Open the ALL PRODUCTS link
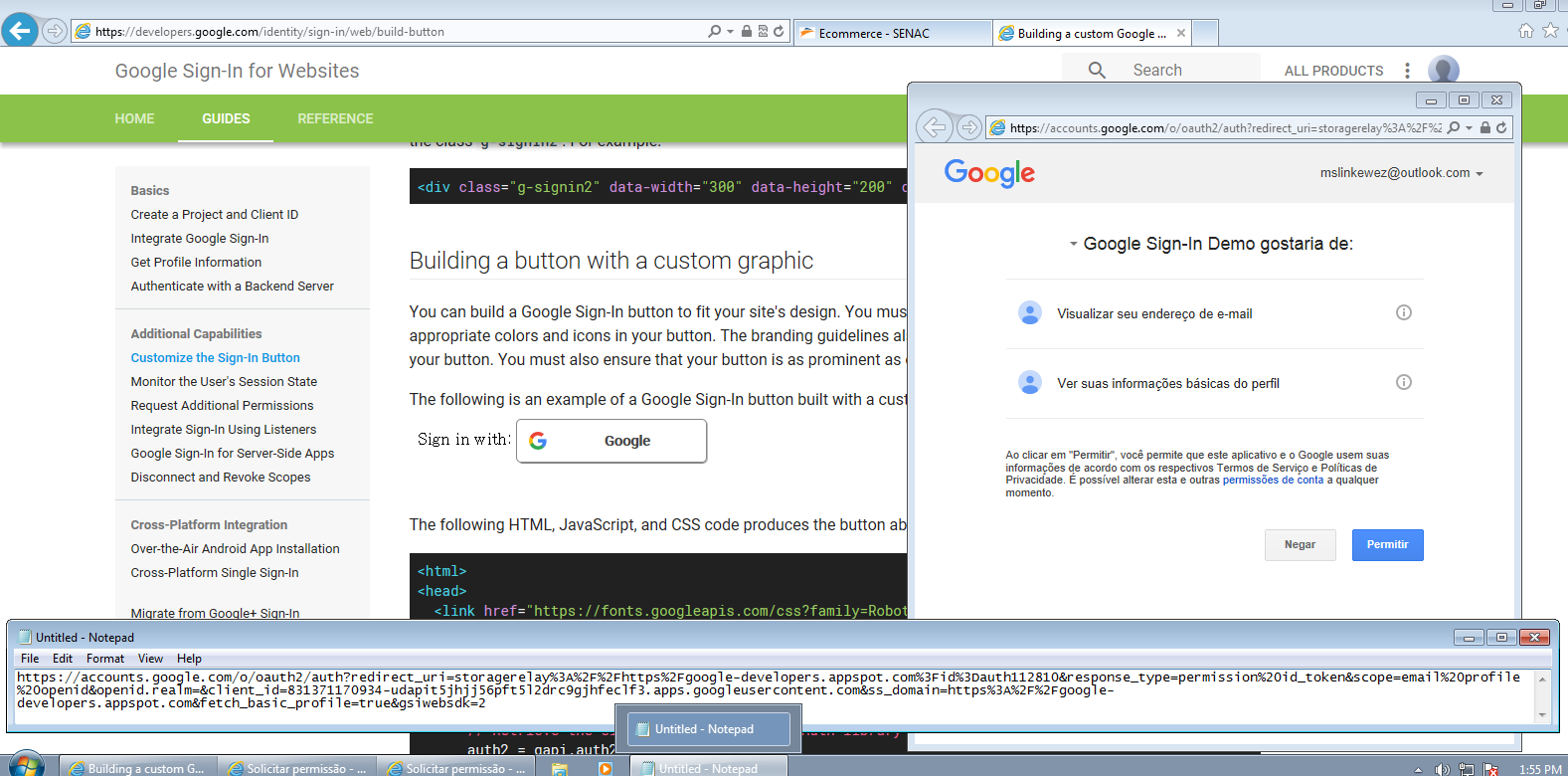The width and height of the screenshot is (1568, 776). pos(1333,71)
